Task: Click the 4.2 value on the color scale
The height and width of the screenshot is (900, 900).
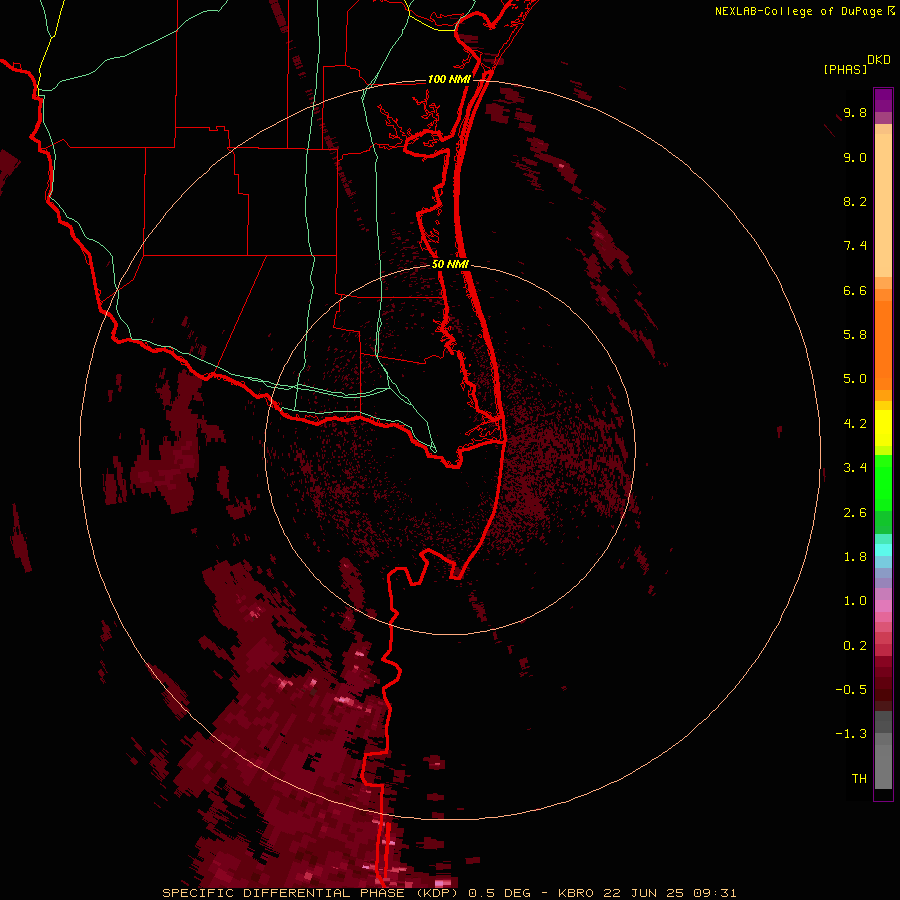Action: pyautogui.click(x=855, y=424)
